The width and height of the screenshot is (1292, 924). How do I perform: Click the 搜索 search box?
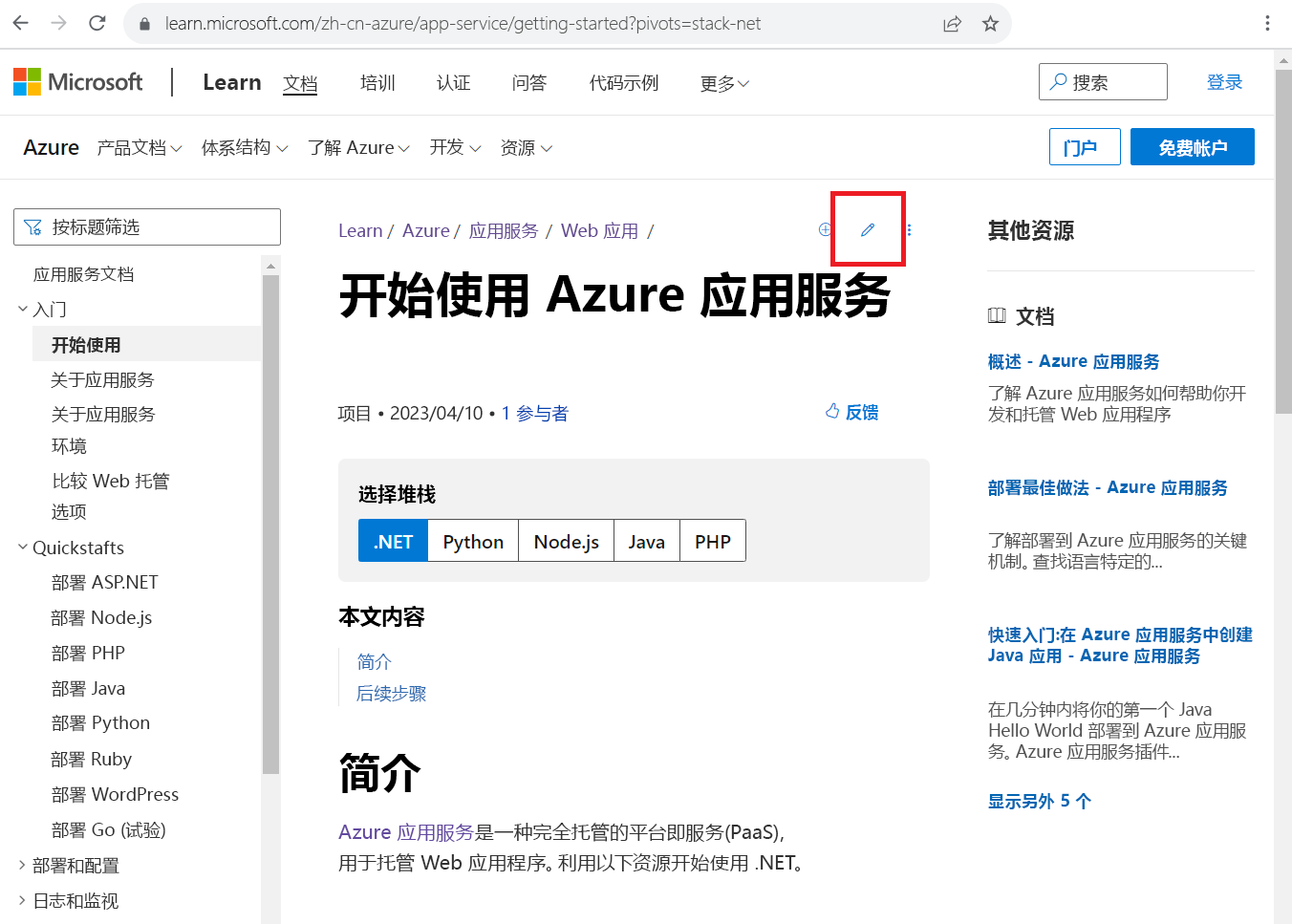(1103, 82)
